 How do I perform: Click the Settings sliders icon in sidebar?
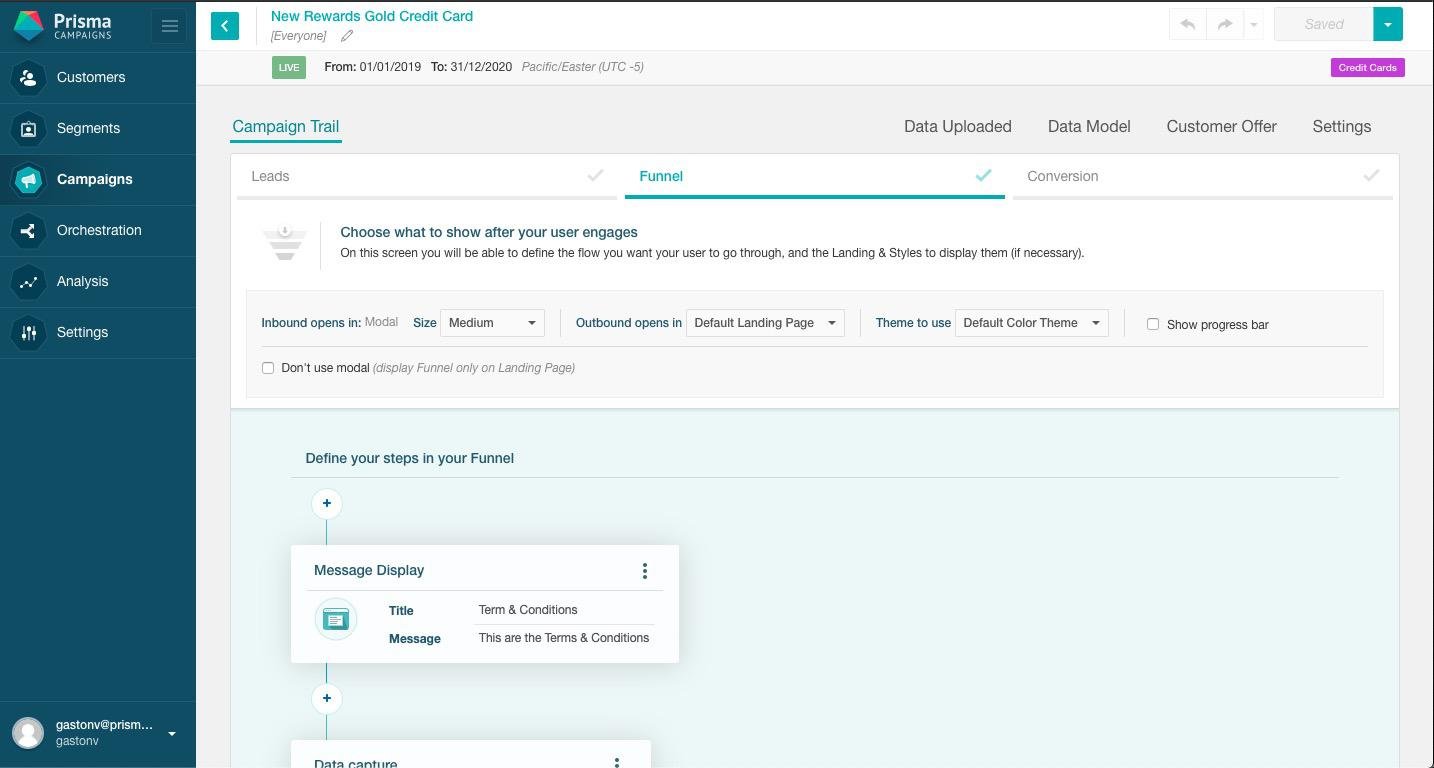click(28, 332)
